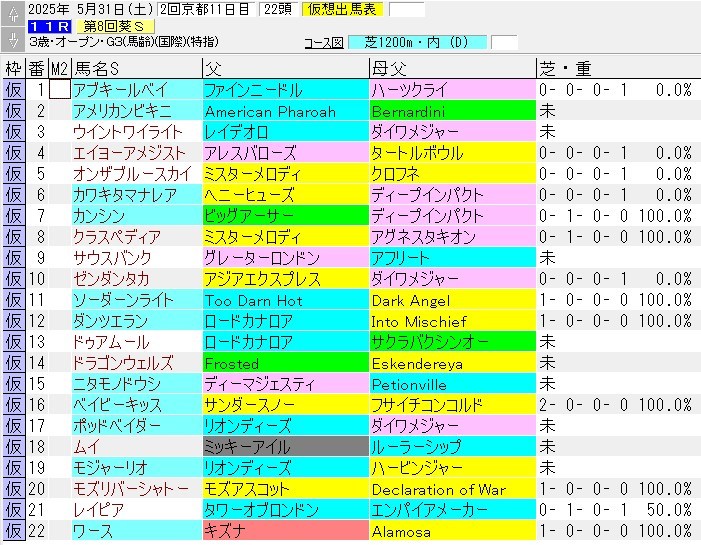Image resolution: width=701 pixels, height=545 pixels.
Task: Select horse ニタモノドウシ
Action: 137,384
